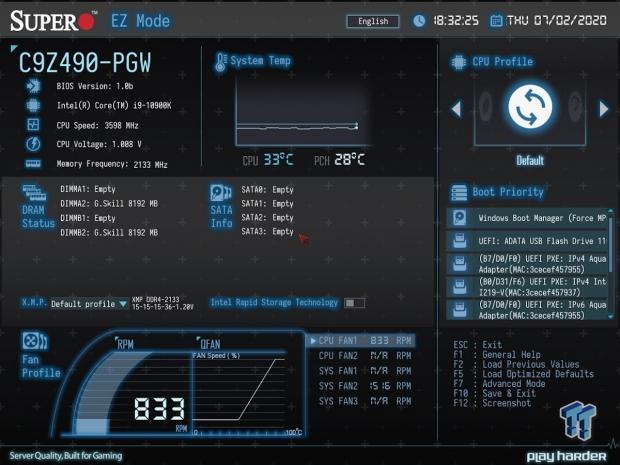Select the SYS FAN3 fan entry
The height and width of the screenshot is (465, 620).
pos(365,401)
